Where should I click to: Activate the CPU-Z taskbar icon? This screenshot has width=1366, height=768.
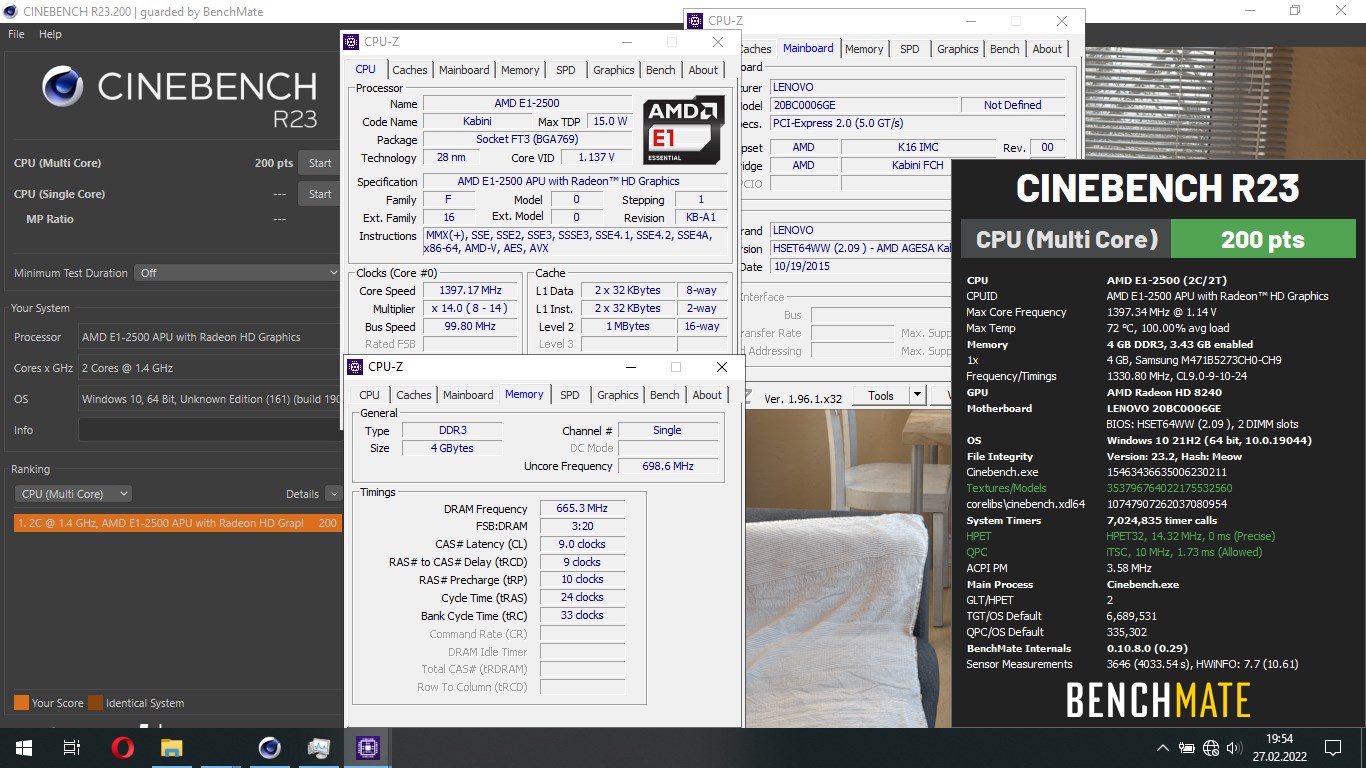pos(367,747)
